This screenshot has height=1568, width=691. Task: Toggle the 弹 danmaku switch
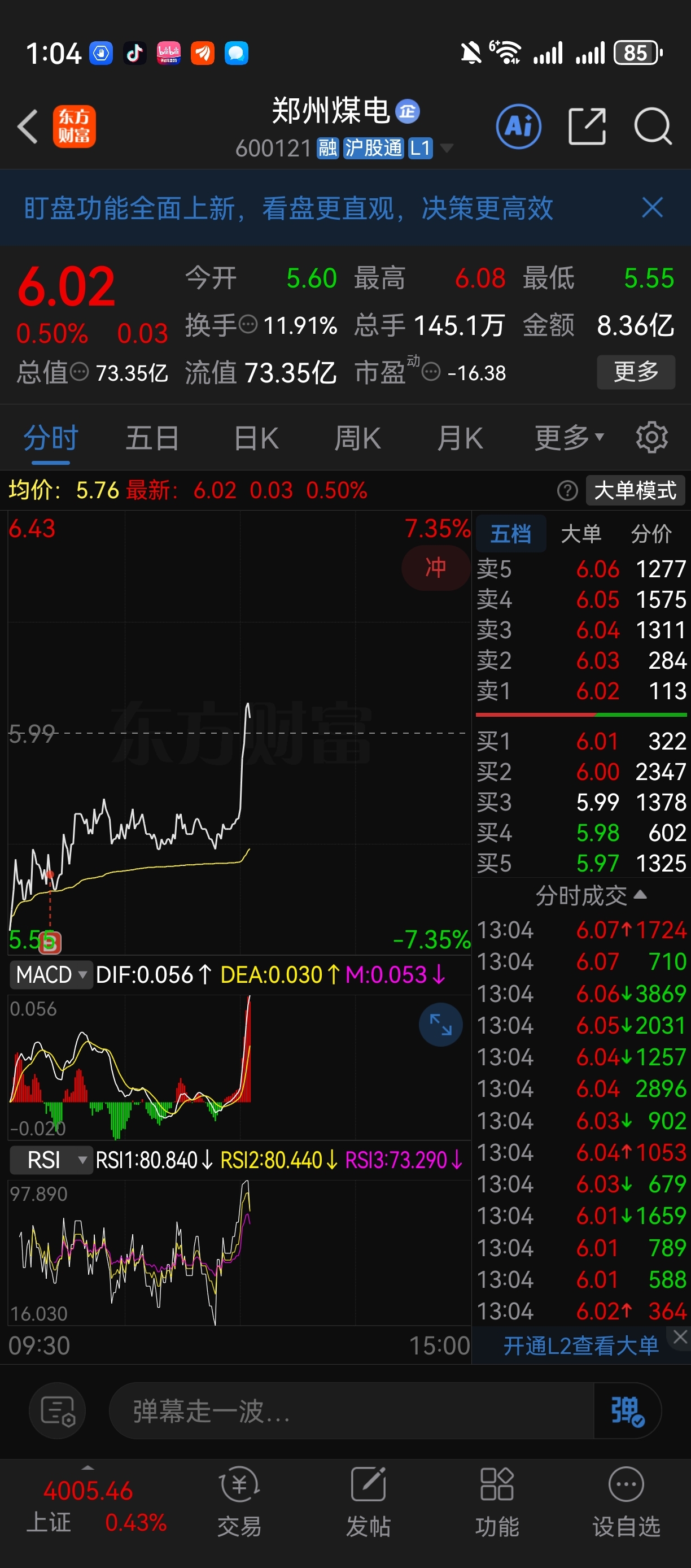[627, 1410]
